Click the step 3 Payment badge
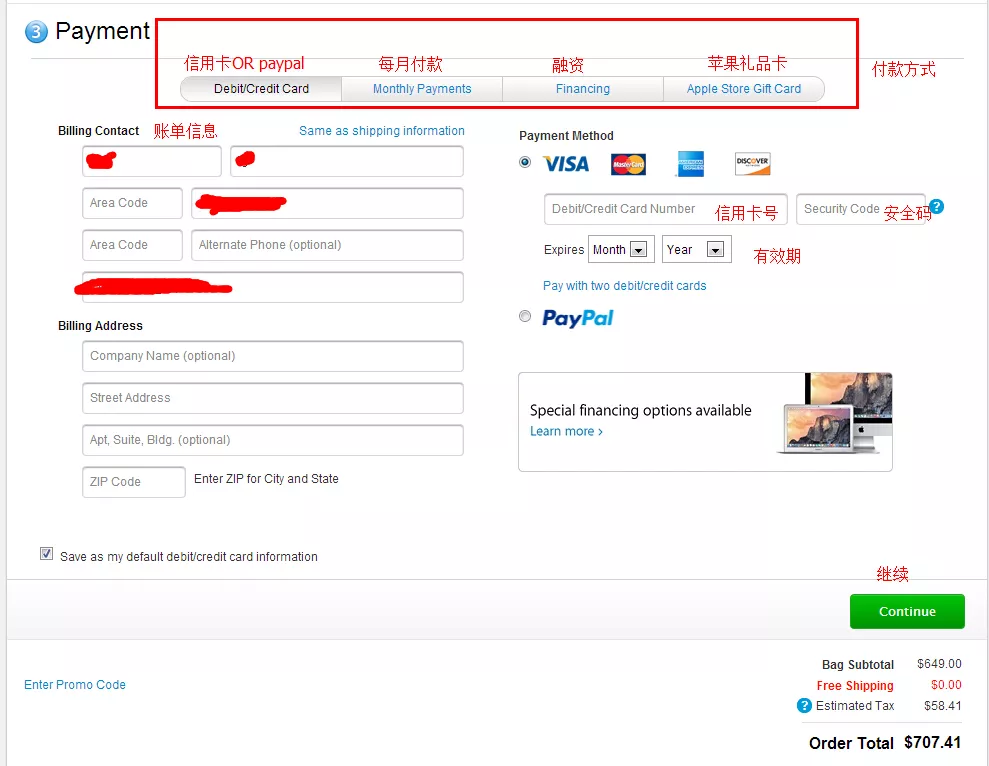This screenshot has width=989, height=766. [x=36, y=32]
